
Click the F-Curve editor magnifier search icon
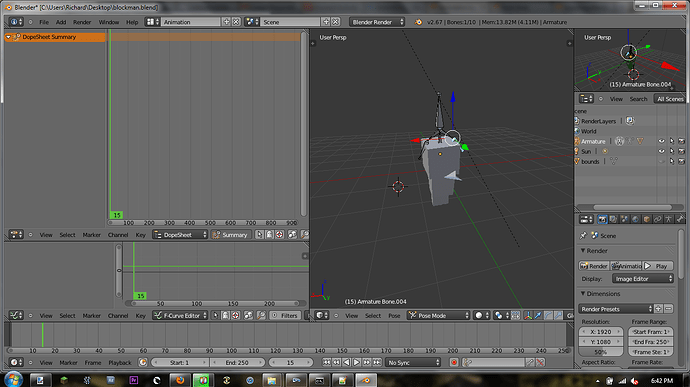point(261,315)
